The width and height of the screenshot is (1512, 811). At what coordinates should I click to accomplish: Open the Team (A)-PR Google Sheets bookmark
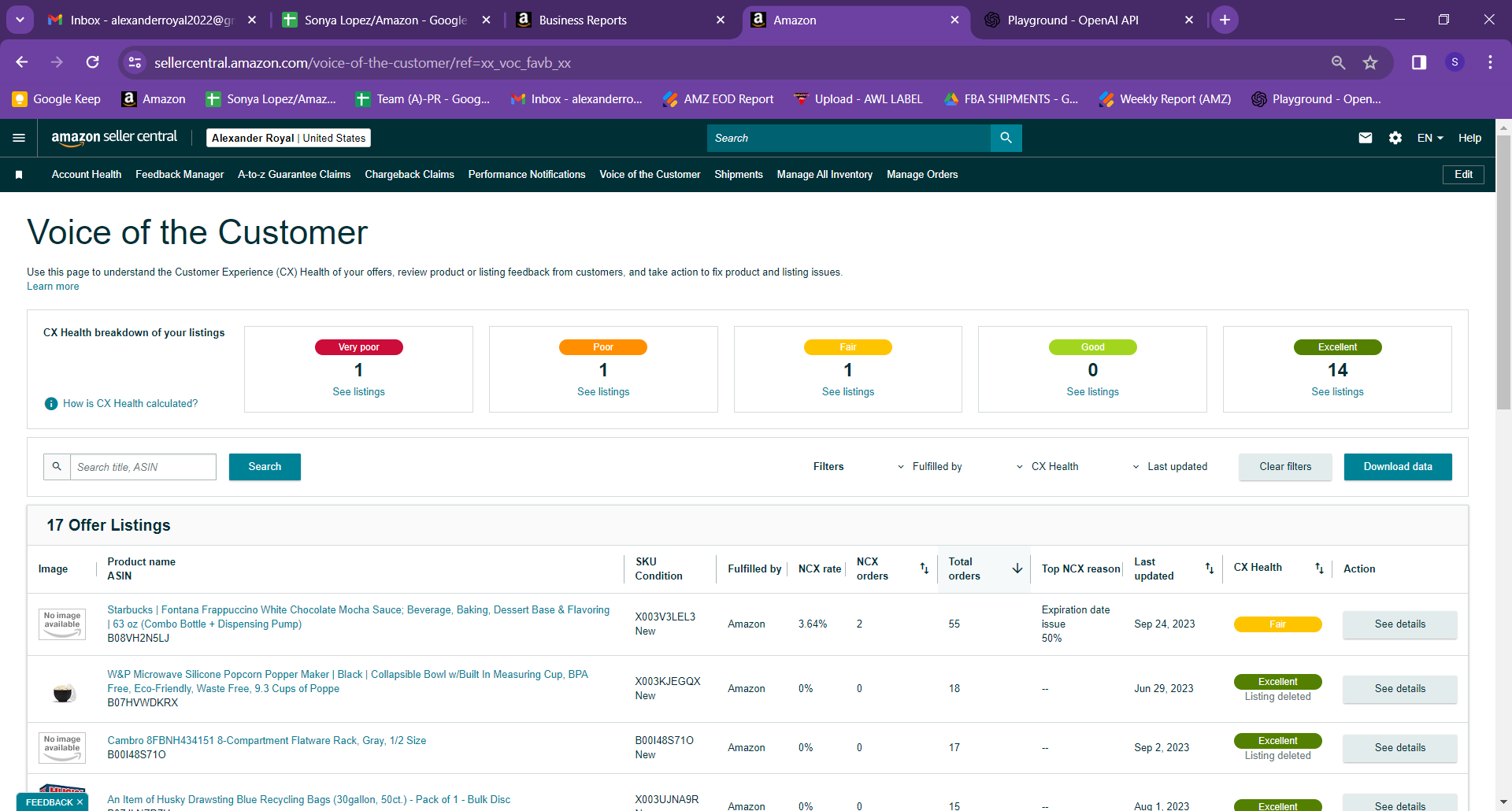(x=423, y=99)
